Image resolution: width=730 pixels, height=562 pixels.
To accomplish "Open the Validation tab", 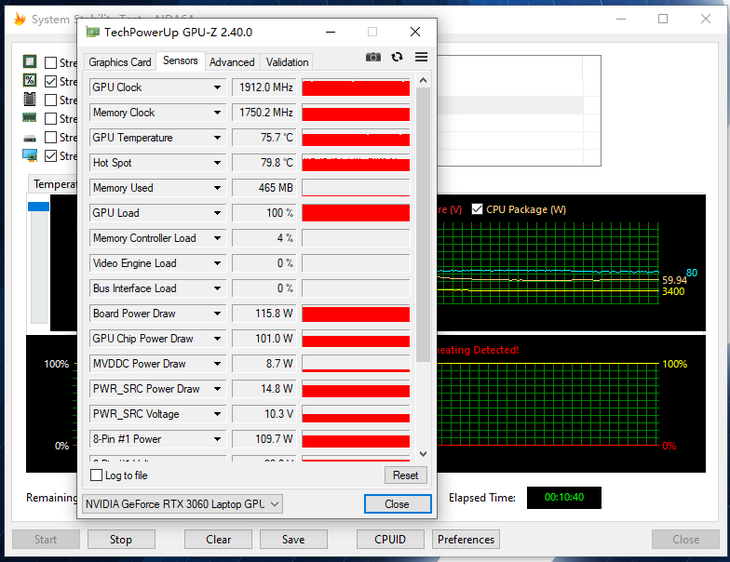I will coord(287,62).
